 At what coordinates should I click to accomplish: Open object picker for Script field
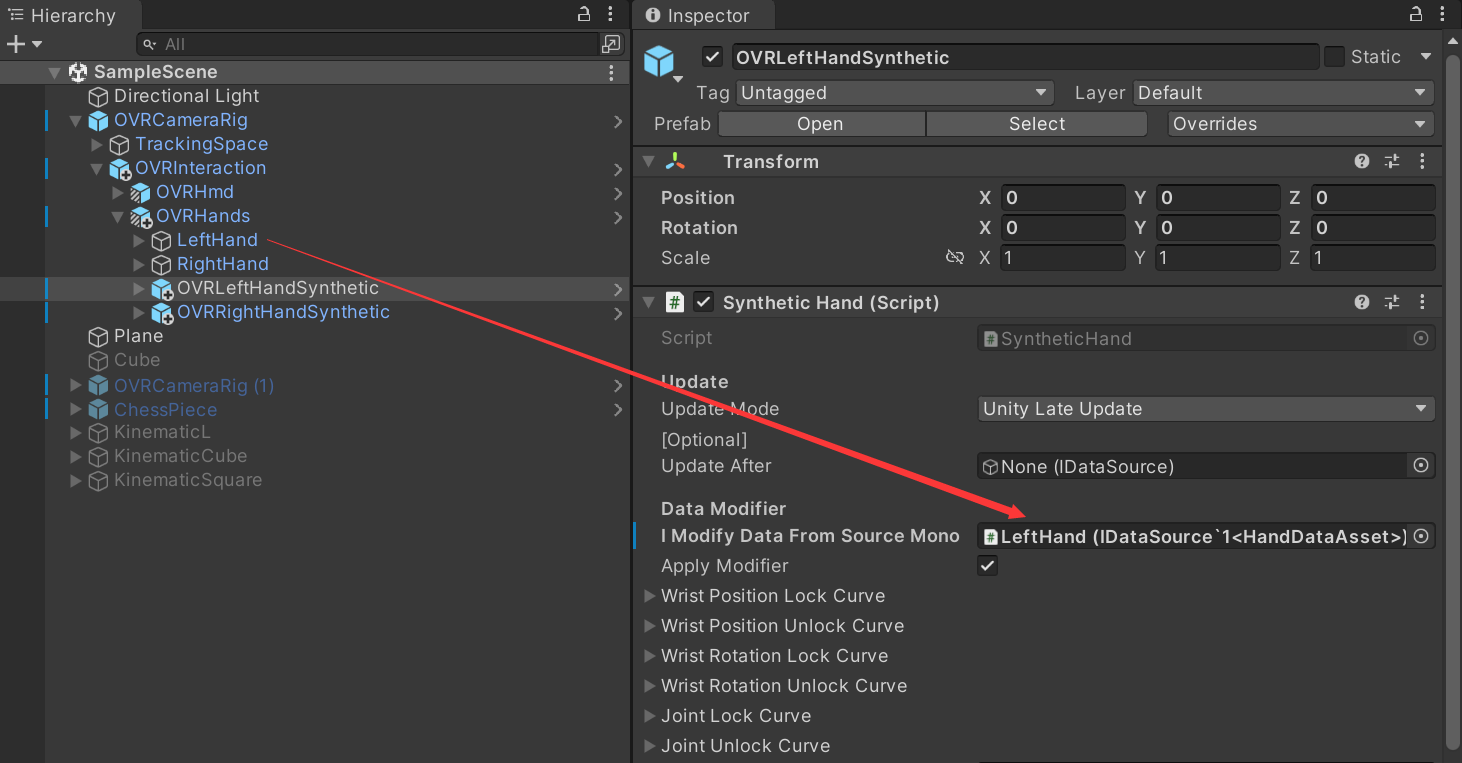point(1420,338)
